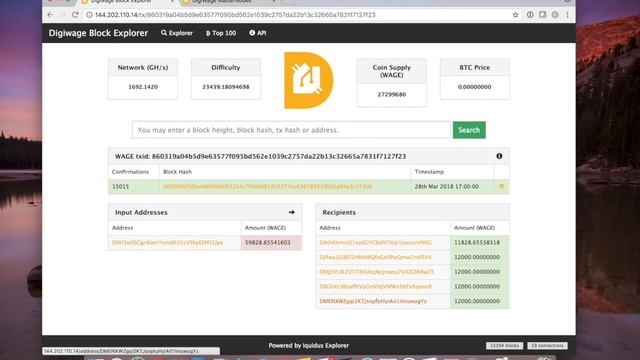Viewport: 640px width, 360px height.
Task: Open the Top 100 nav item
Action: [x=221, y=33]
